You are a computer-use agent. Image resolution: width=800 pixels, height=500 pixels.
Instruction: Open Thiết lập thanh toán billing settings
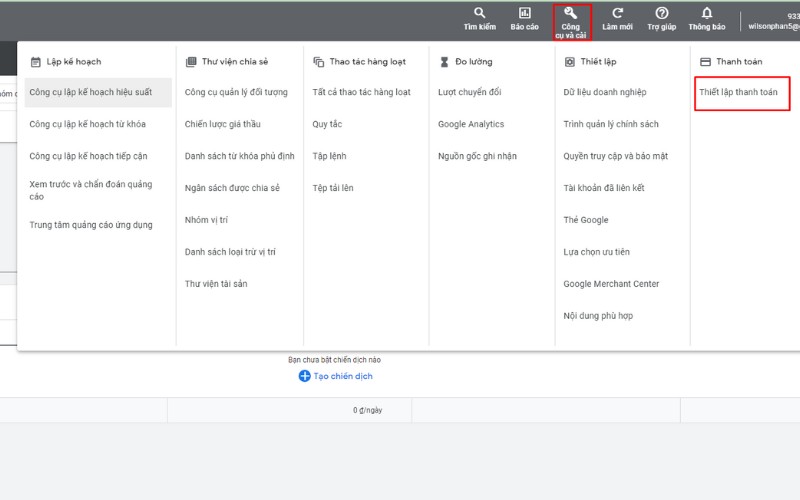point(738,92)
